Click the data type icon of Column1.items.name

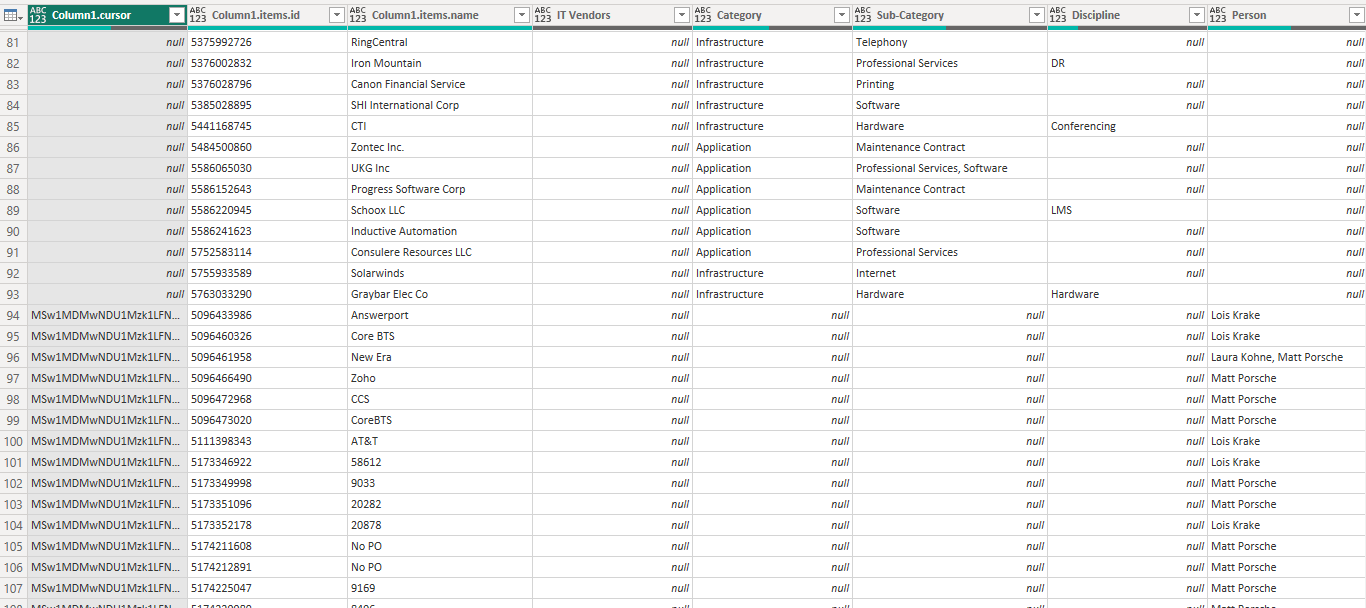[x=358, y=15]
